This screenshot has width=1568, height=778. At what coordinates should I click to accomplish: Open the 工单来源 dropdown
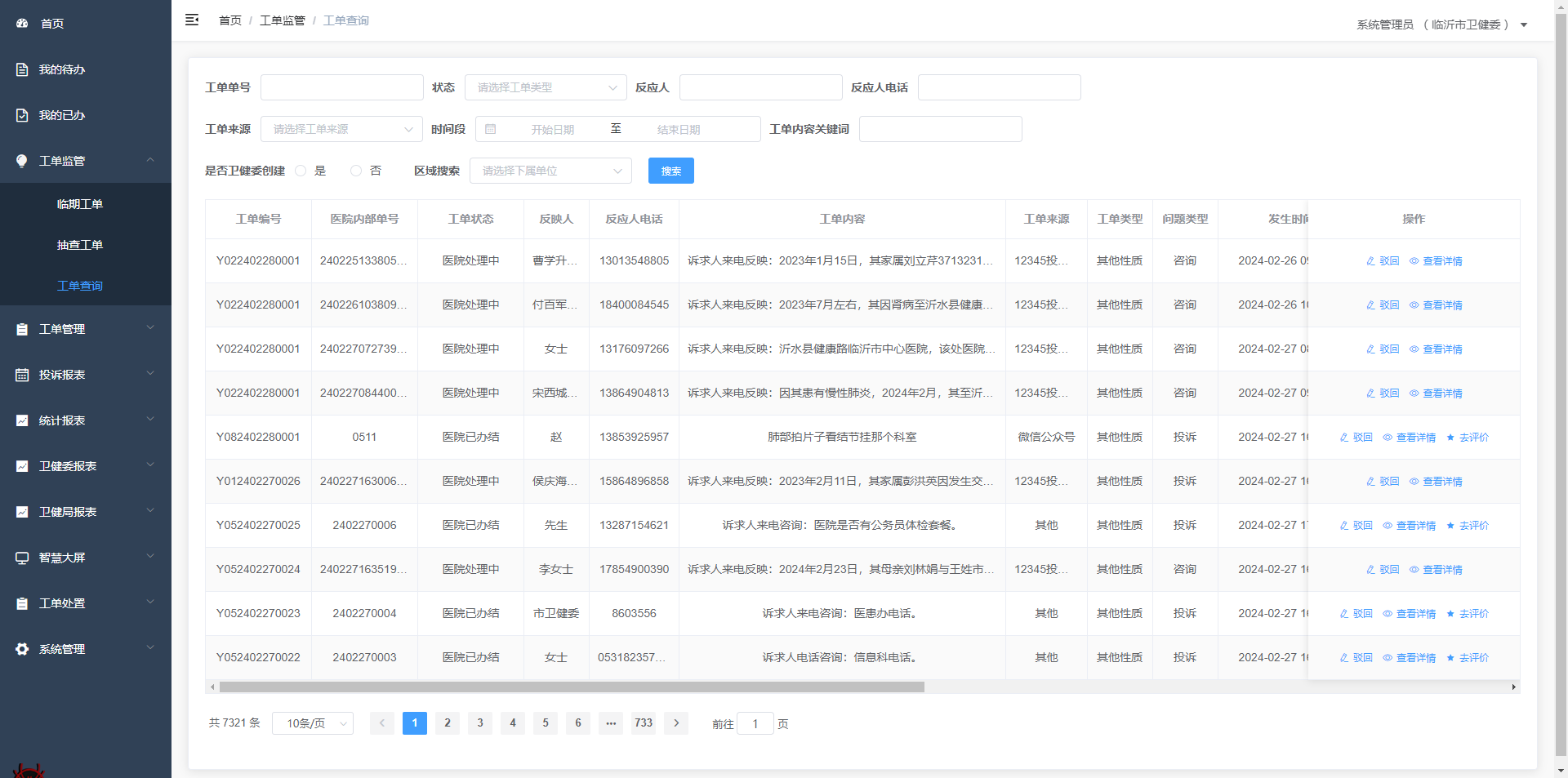pyautogui.click(x=341, y=129)
